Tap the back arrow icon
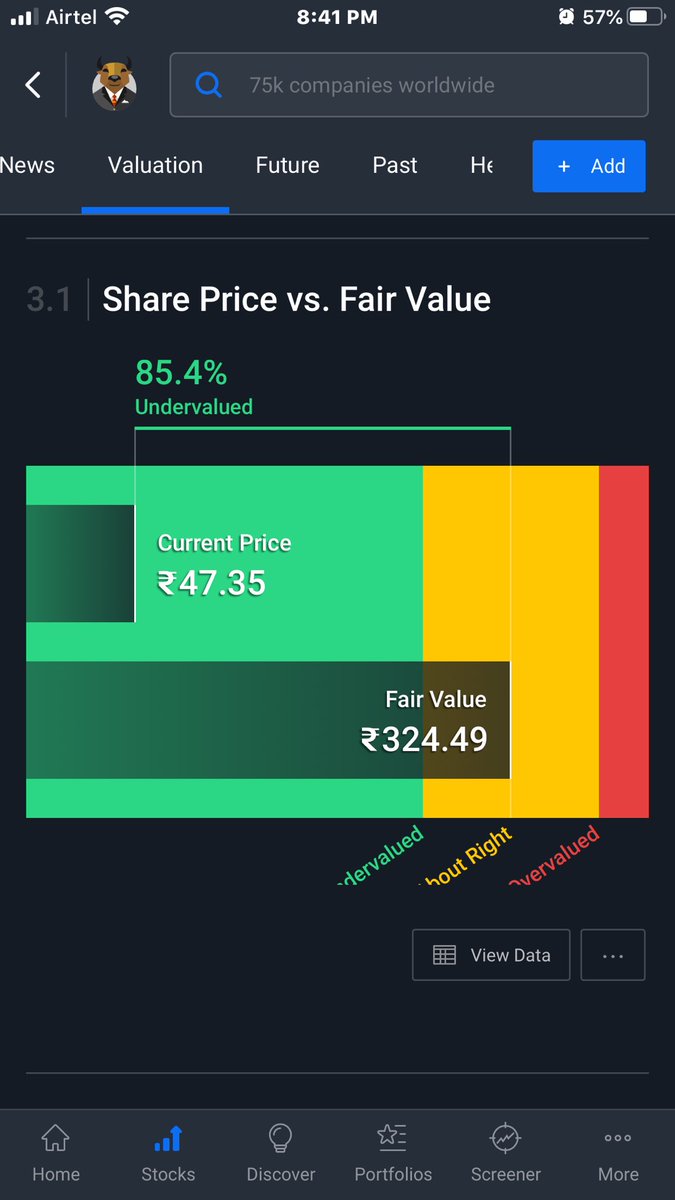Screen dimensions: 675x1200 (x=33, y=85)
